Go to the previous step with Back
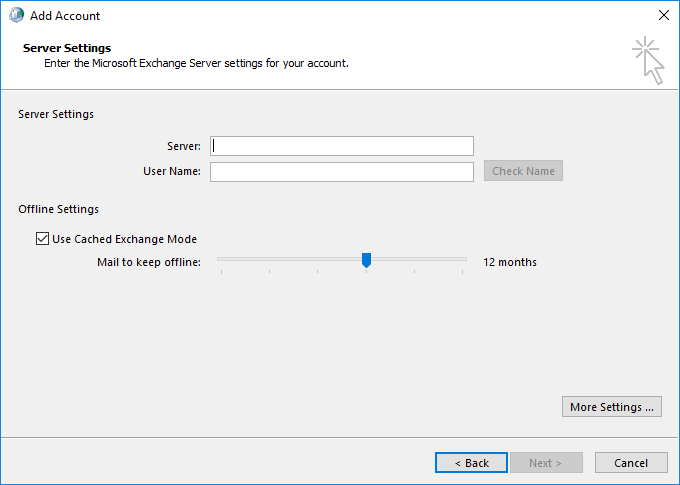 click(471, 463)
